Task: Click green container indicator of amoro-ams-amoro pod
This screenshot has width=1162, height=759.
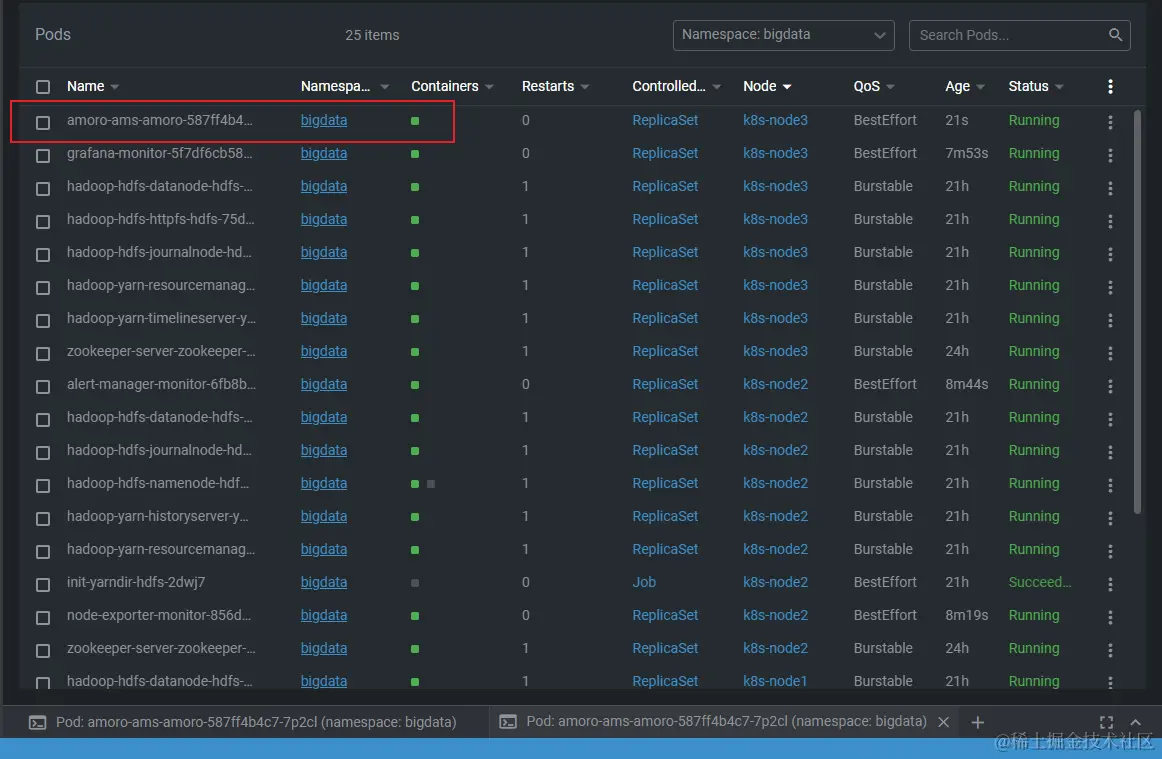Action: 415,121
